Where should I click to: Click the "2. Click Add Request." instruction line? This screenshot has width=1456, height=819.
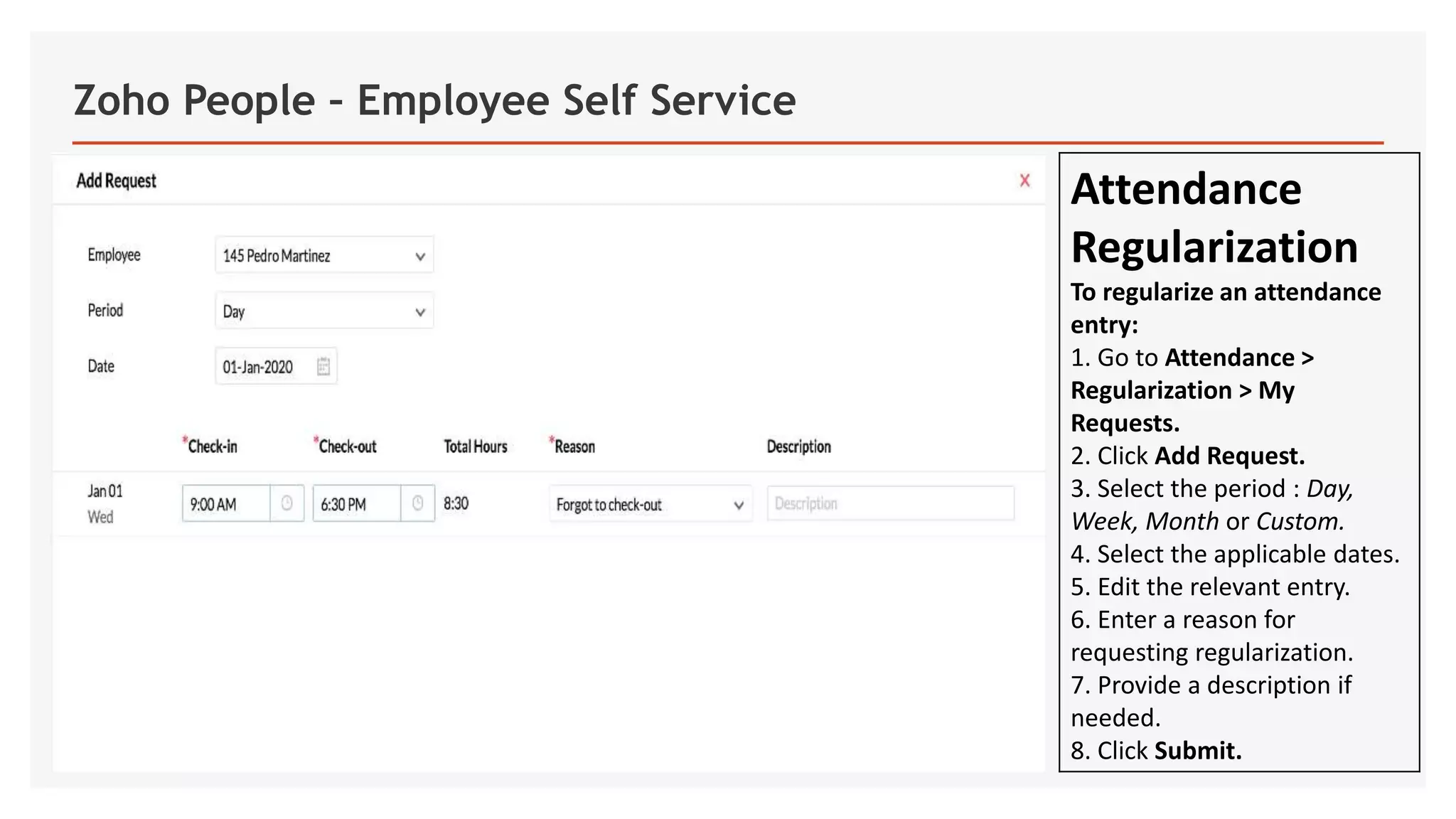[x=1187, y=455]
